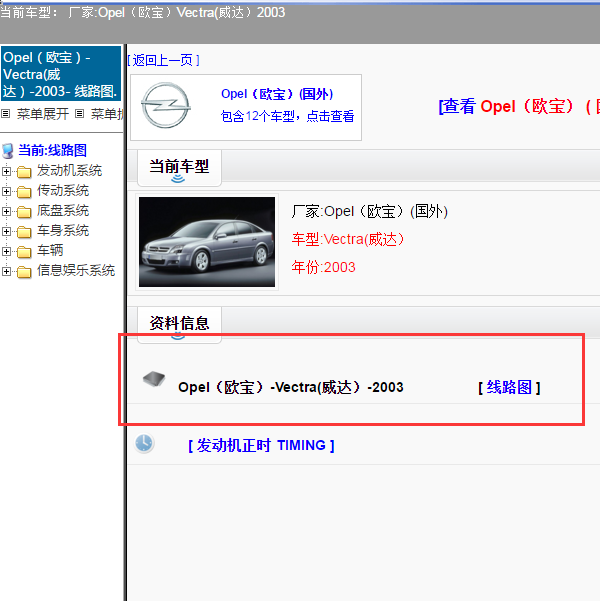Go back via 返回上一页 link
600x601 pixels.
(164, 60)
